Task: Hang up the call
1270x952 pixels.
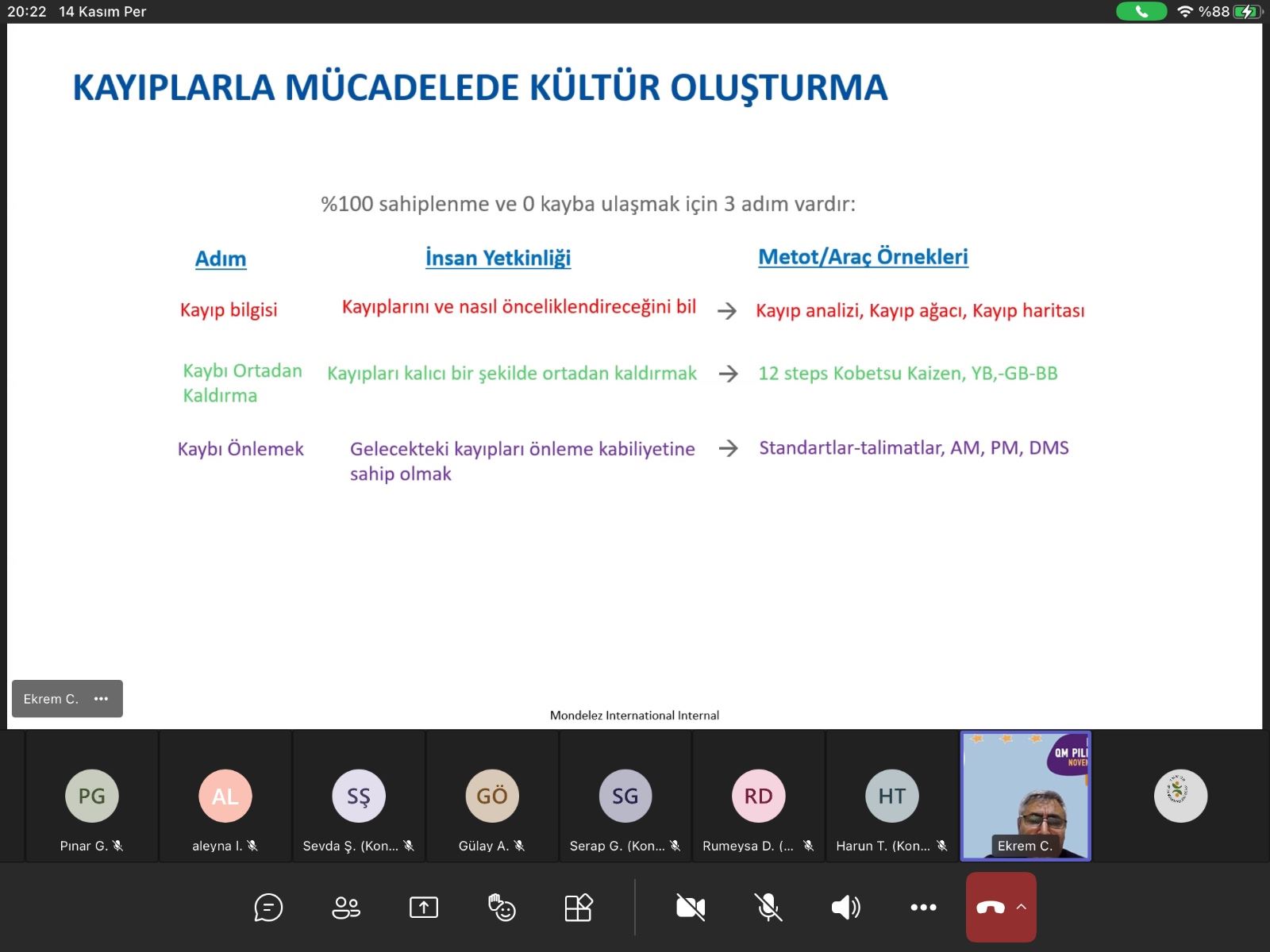Action: [x=990, y=908]
